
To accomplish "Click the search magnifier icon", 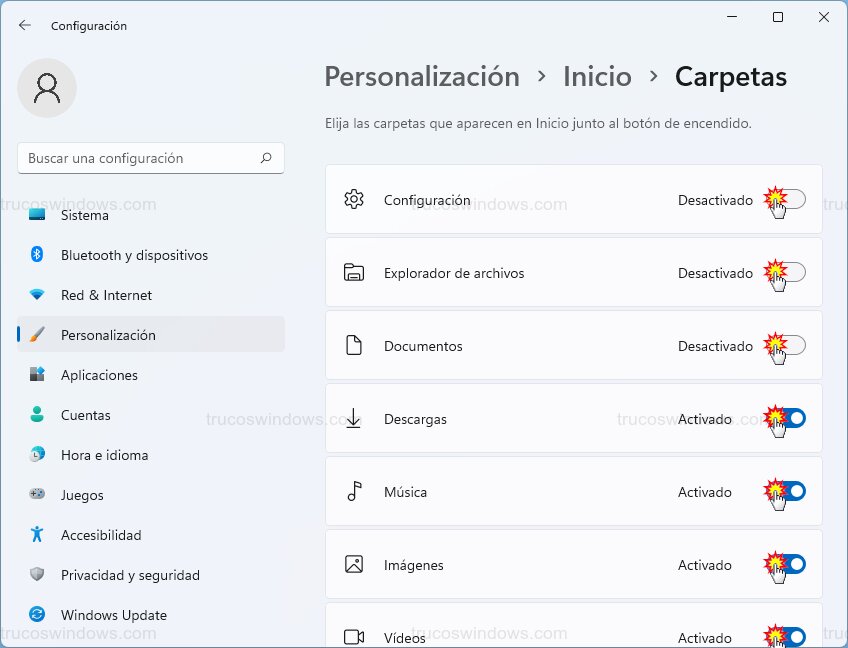I will coord(266,158).
